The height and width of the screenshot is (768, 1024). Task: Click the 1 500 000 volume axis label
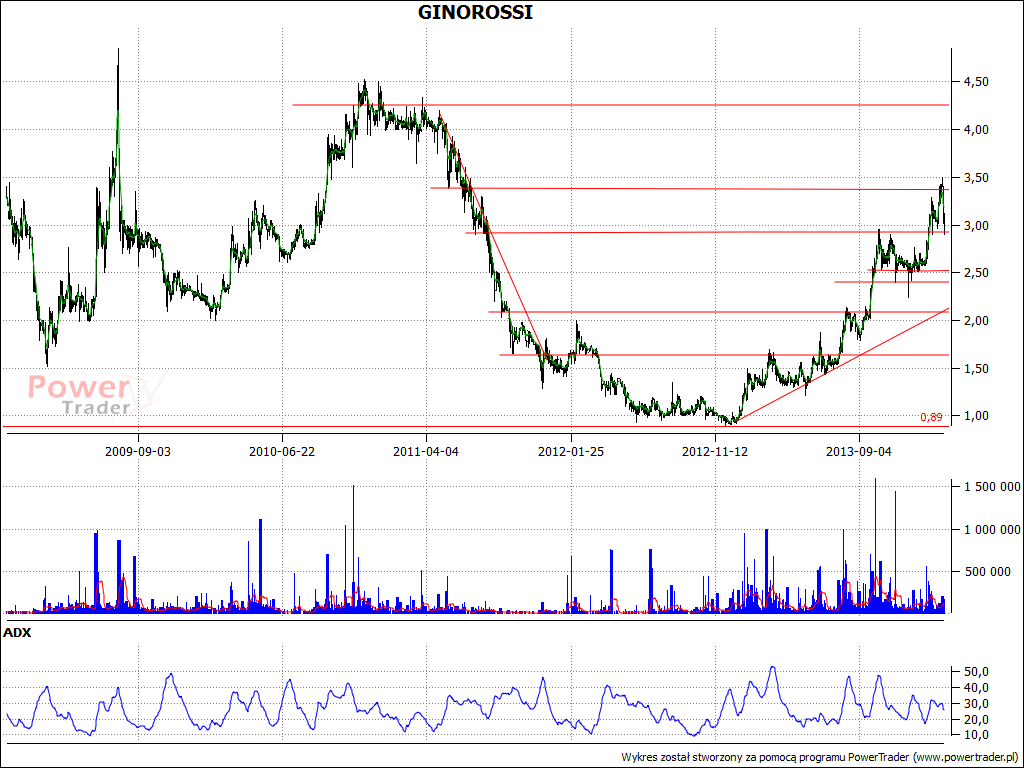993,487
